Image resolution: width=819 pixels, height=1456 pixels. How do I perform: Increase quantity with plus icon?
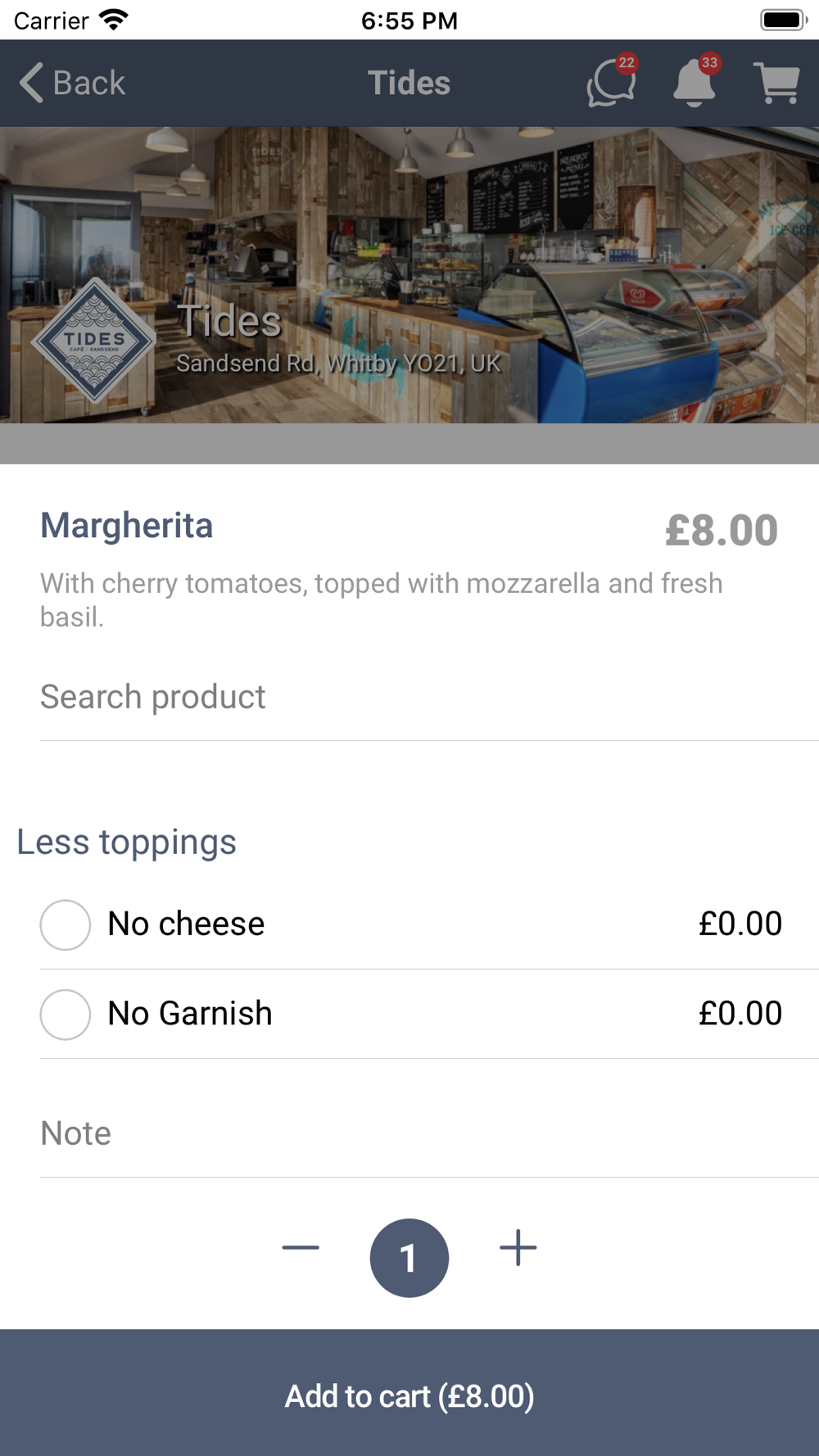pyautogui.click(x=518, y=1248)
